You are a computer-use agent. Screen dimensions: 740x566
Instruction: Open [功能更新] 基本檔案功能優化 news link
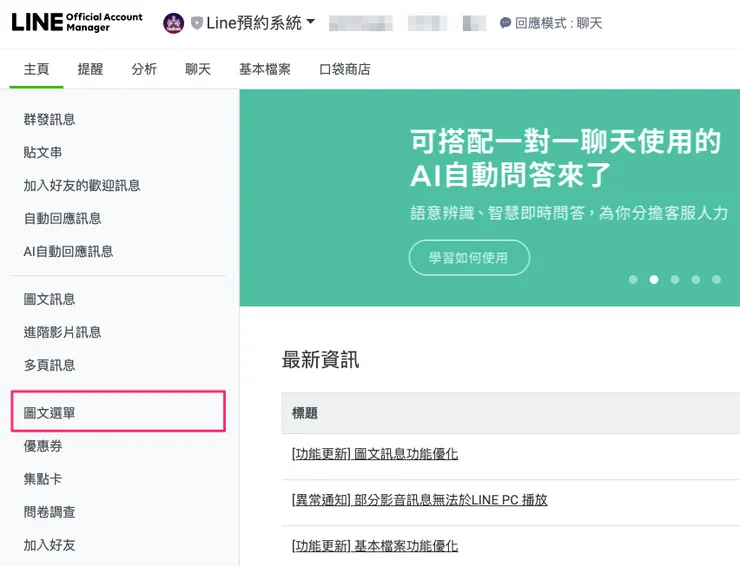(375, 546)
